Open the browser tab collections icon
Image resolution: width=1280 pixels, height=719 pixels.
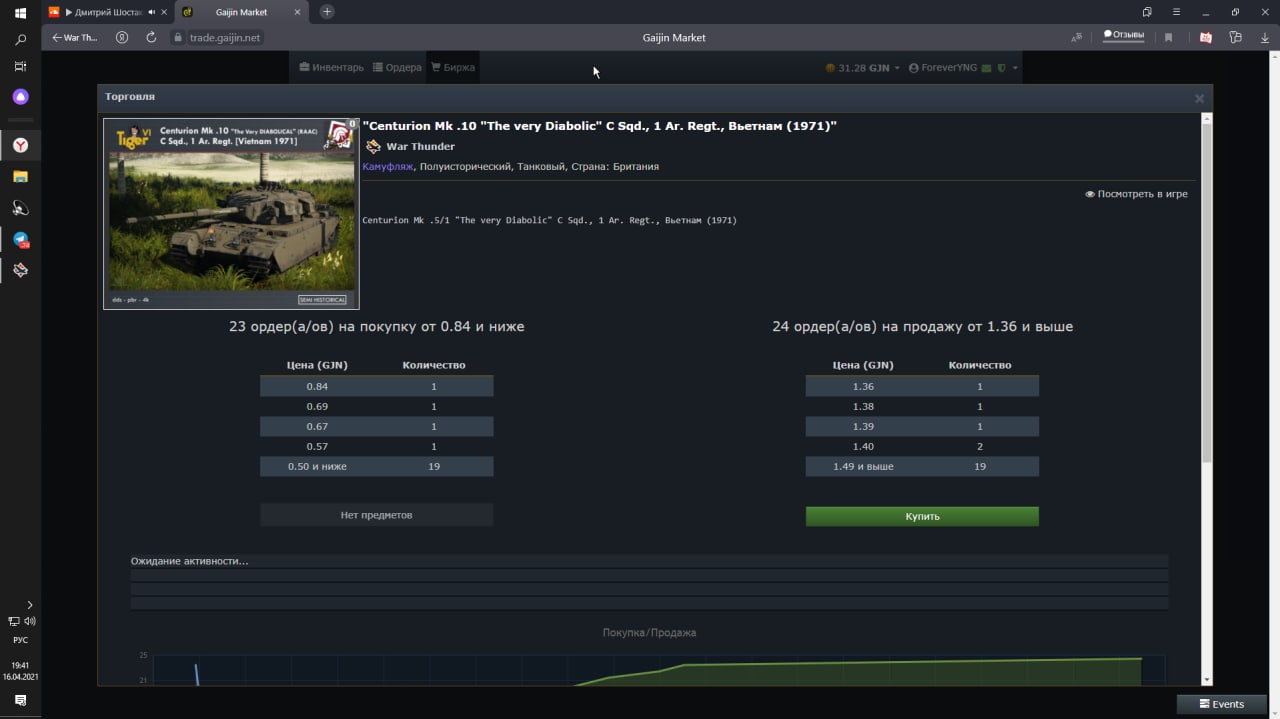pos(1148,12)
